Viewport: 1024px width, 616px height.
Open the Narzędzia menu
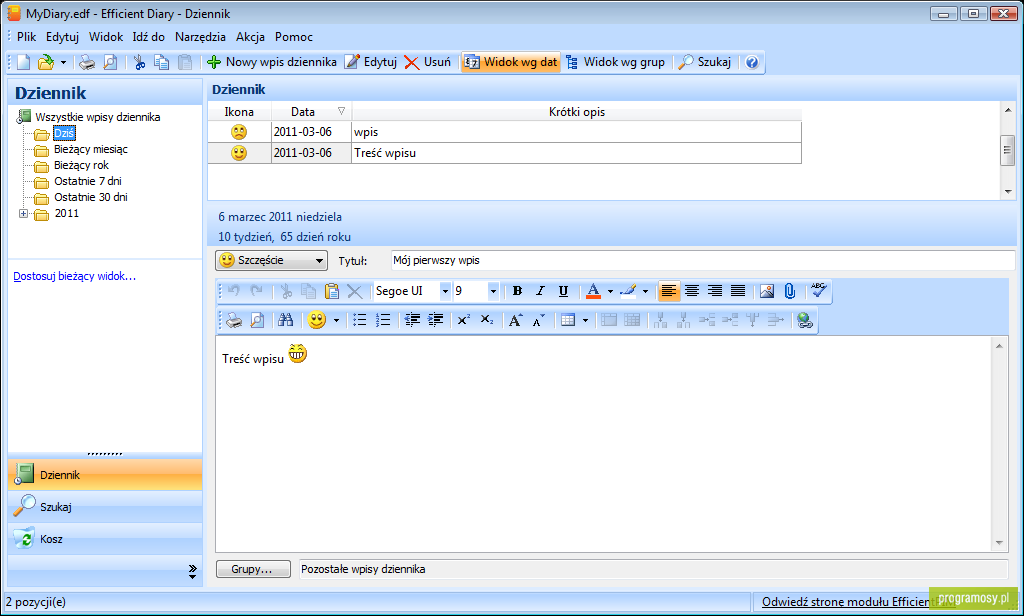click(x=200, y=37)
